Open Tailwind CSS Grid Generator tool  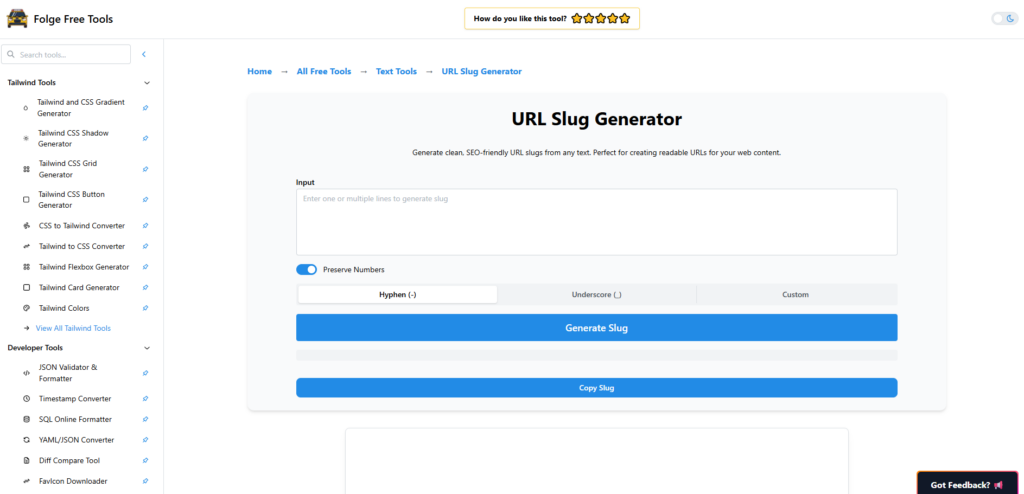(68, 169)
